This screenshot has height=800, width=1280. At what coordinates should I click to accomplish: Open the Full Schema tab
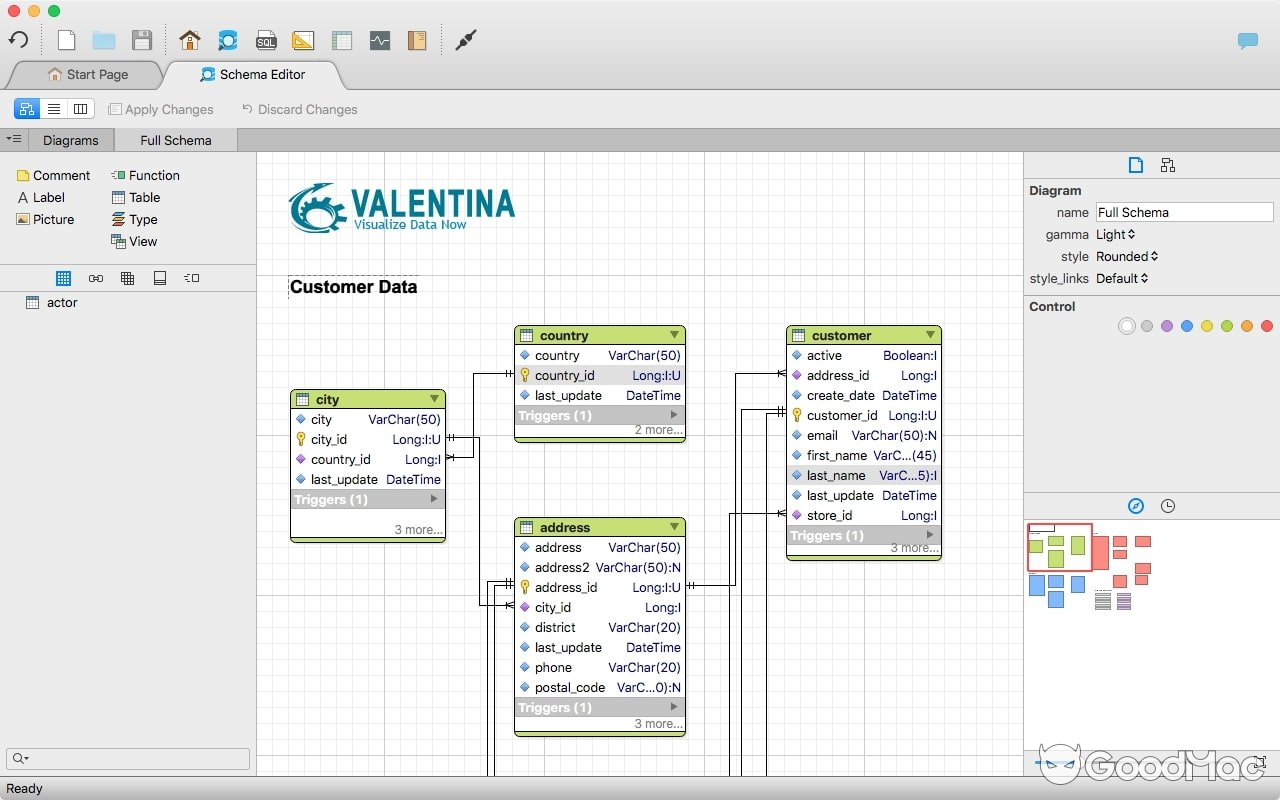pos(175,140)
